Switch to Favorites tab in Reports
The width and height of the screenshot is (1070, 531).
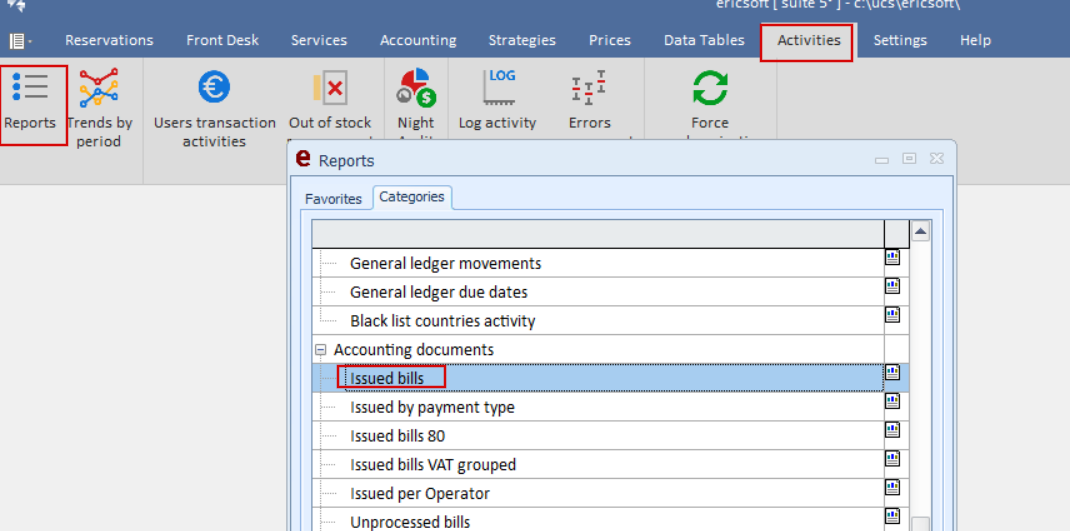[x=334, y=199]
